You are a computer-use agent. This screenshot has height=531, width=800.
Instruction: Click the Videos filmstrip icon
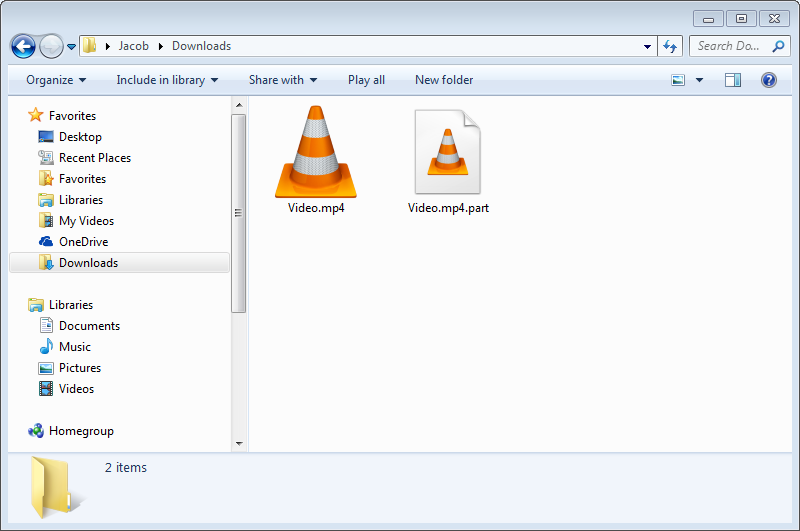click(x=46, y=389)
